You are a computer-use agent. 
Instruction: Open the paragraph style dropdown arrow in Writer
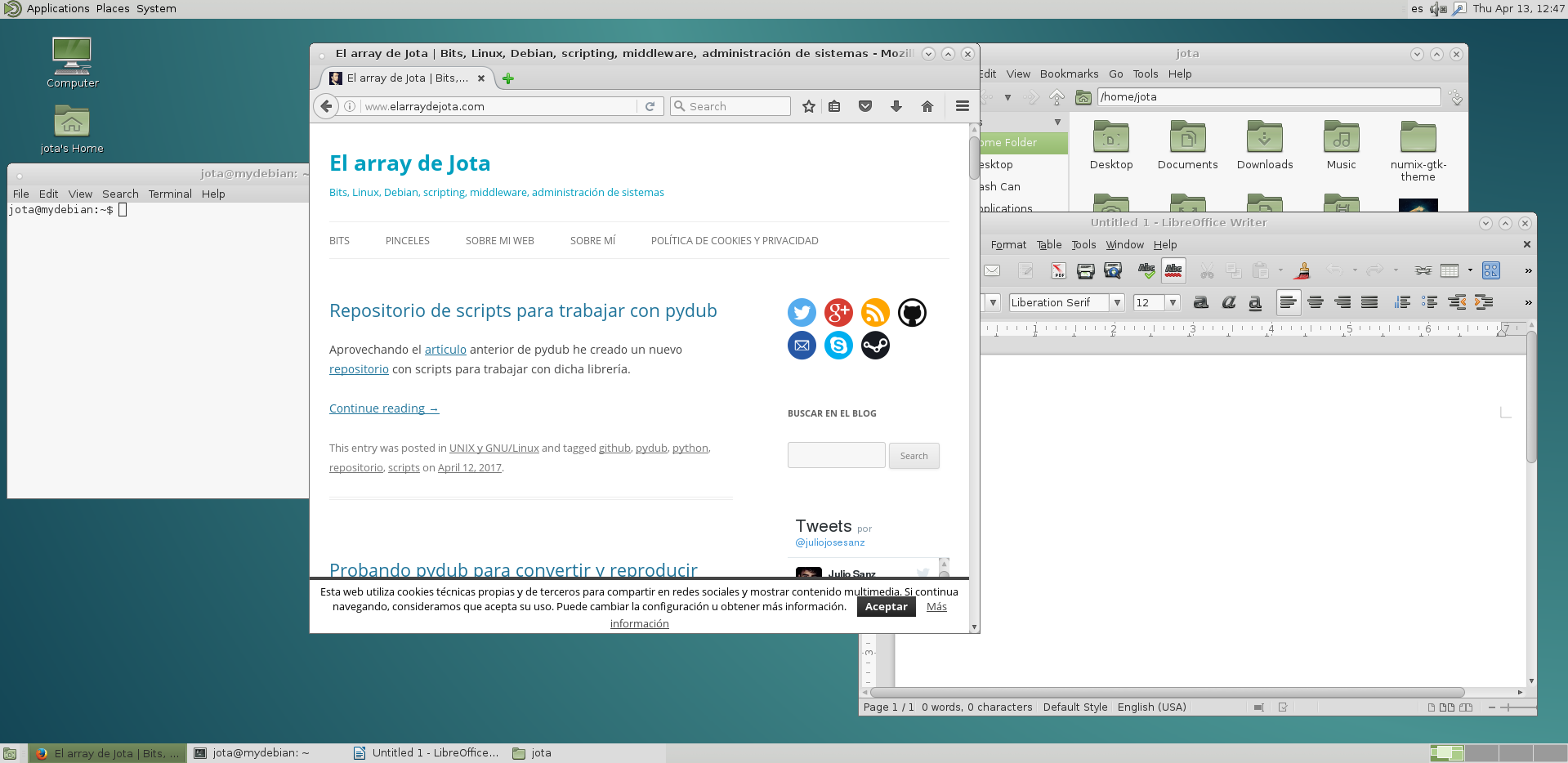993,302
